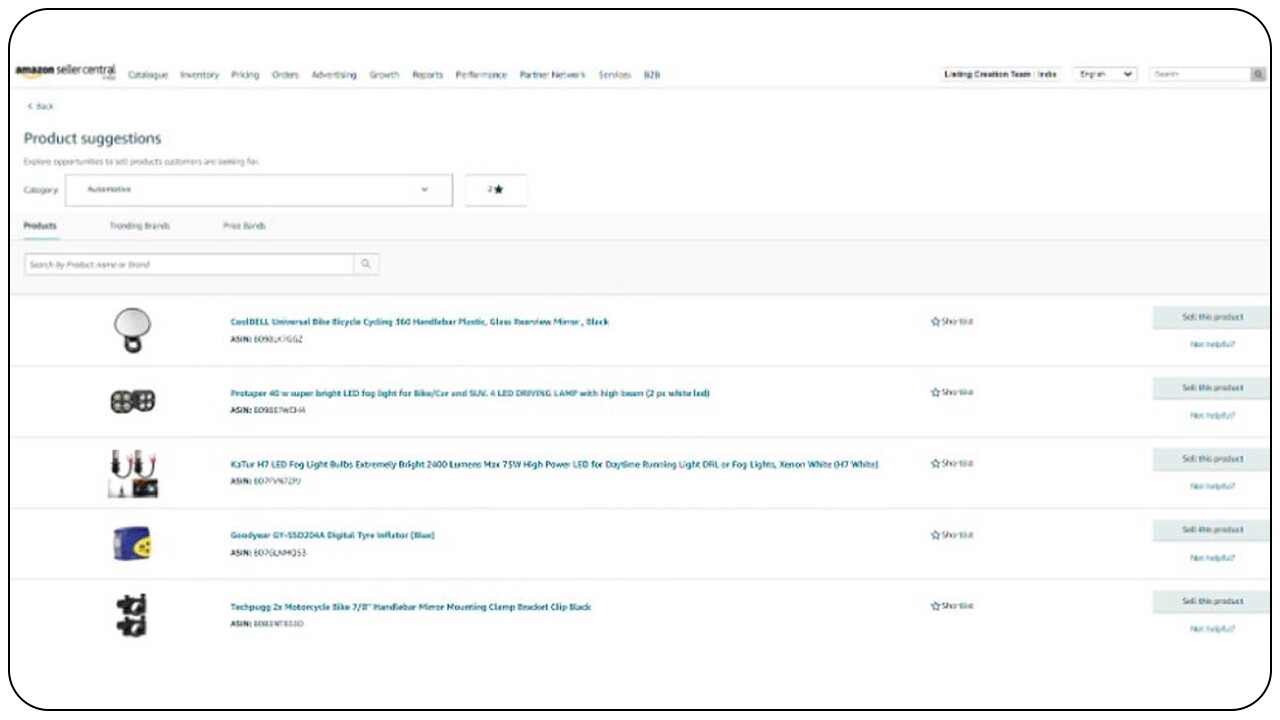The image size is (1280, 720).
Task: Click the 2-star rating filter box
Action: tap(496, 190)
